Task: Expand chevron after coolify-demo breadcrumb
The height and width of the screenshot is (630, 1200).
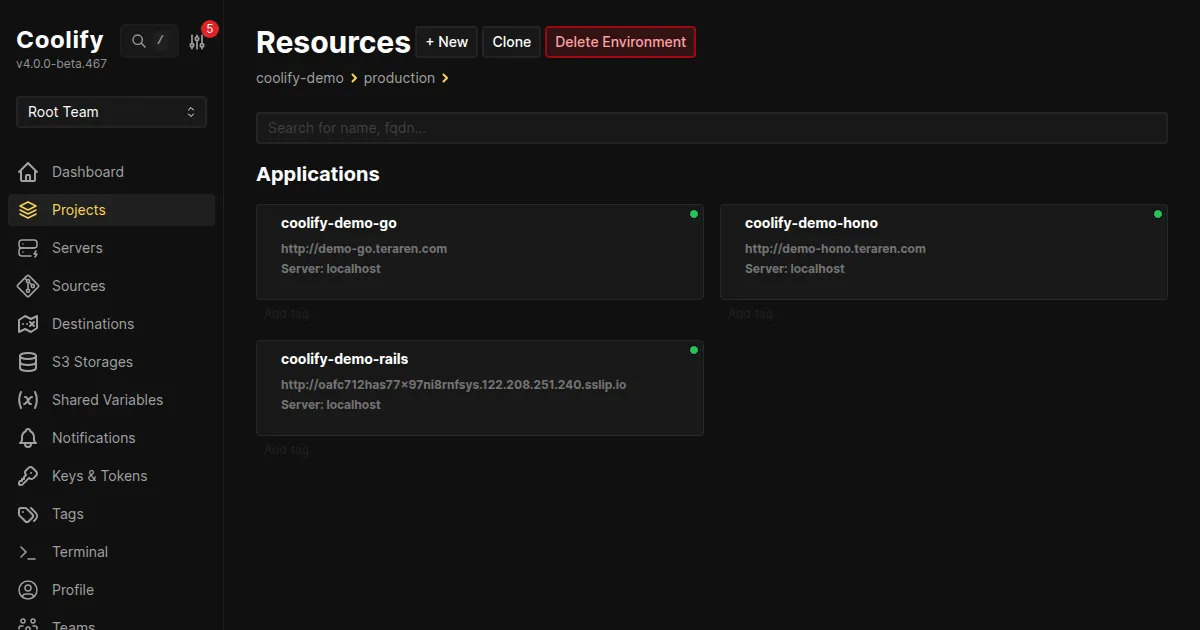Action: [354, 78]
